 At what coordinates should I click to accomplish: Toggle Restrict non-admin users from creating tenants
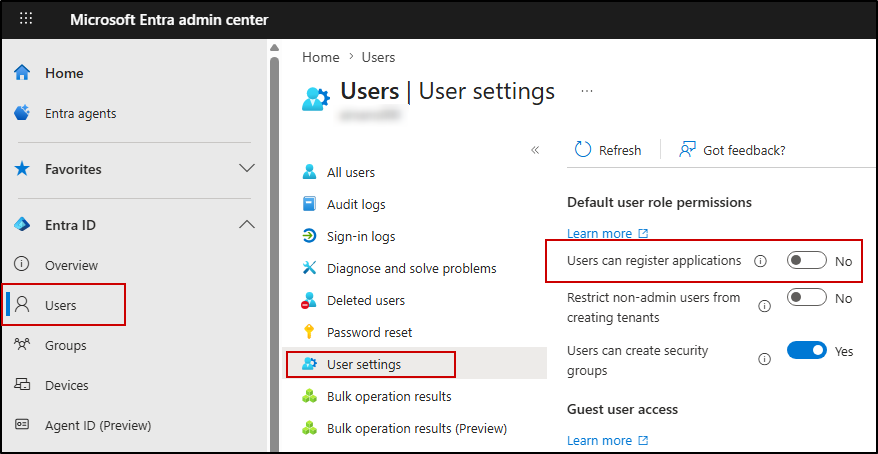806,297
